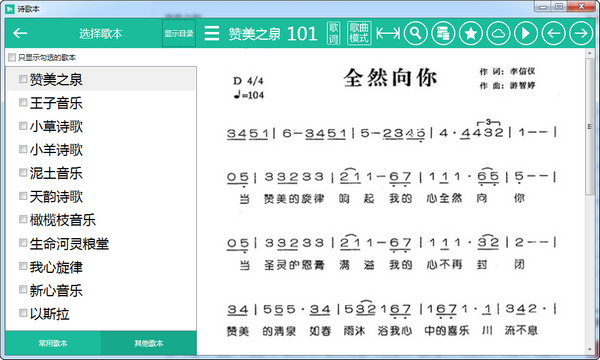Click the 诗歌本 app icon in title bar

[x=10, y=8]
